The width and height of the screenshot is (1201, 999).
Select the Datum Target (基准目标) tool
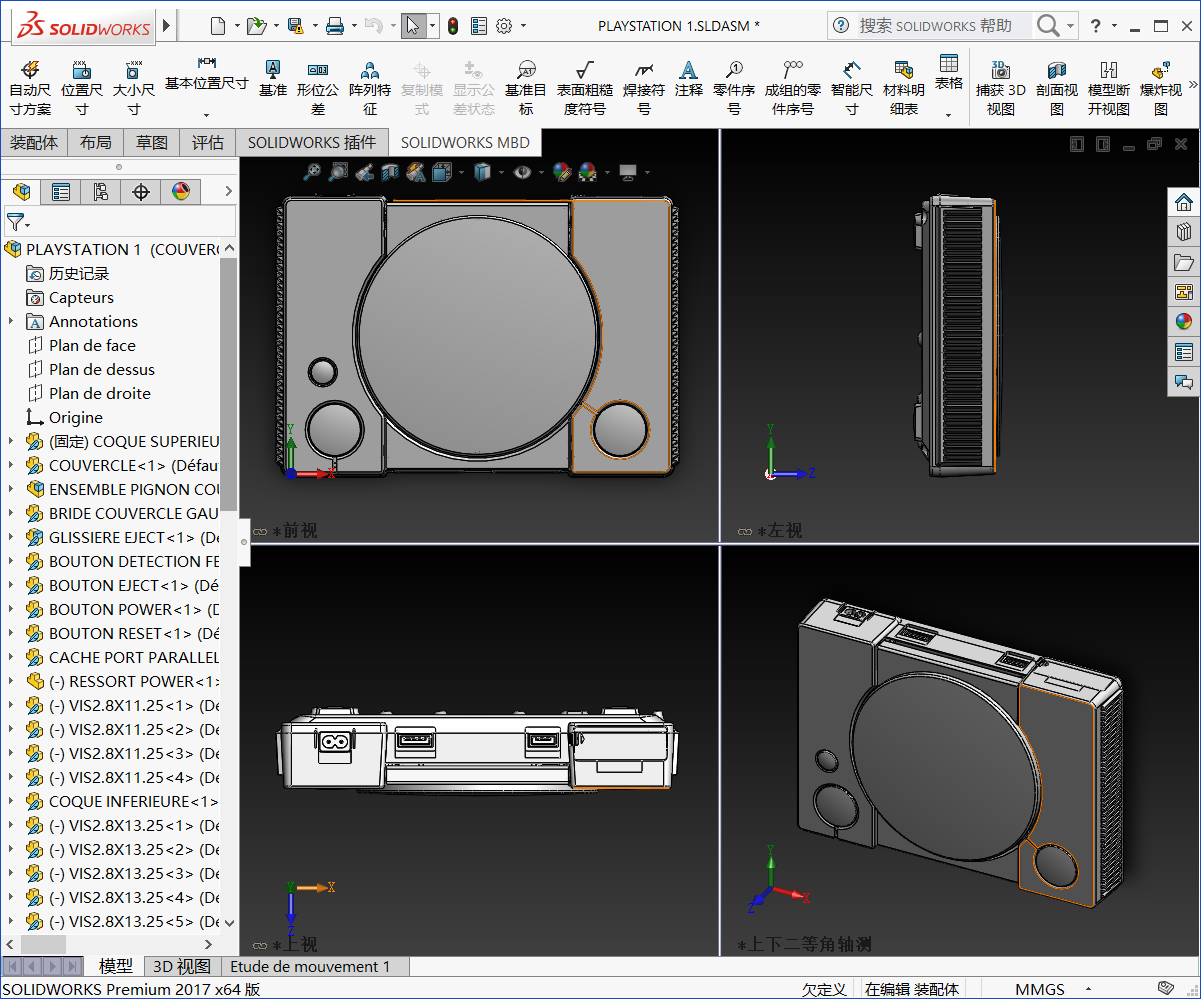pyautogui.click(x=526, y=87)
